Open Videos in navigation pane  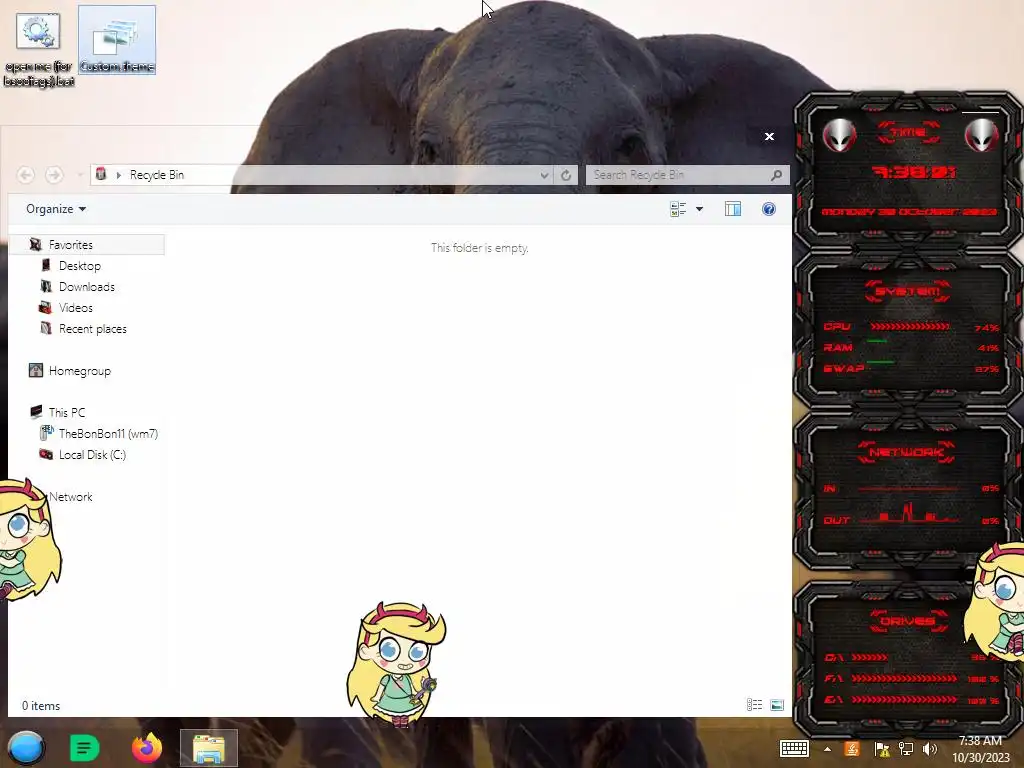point(76,308)
